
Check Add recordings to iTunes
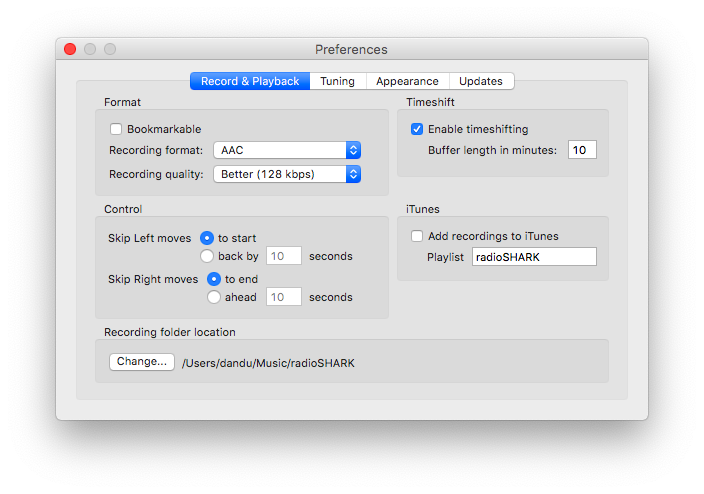click(x=417, y=236)
